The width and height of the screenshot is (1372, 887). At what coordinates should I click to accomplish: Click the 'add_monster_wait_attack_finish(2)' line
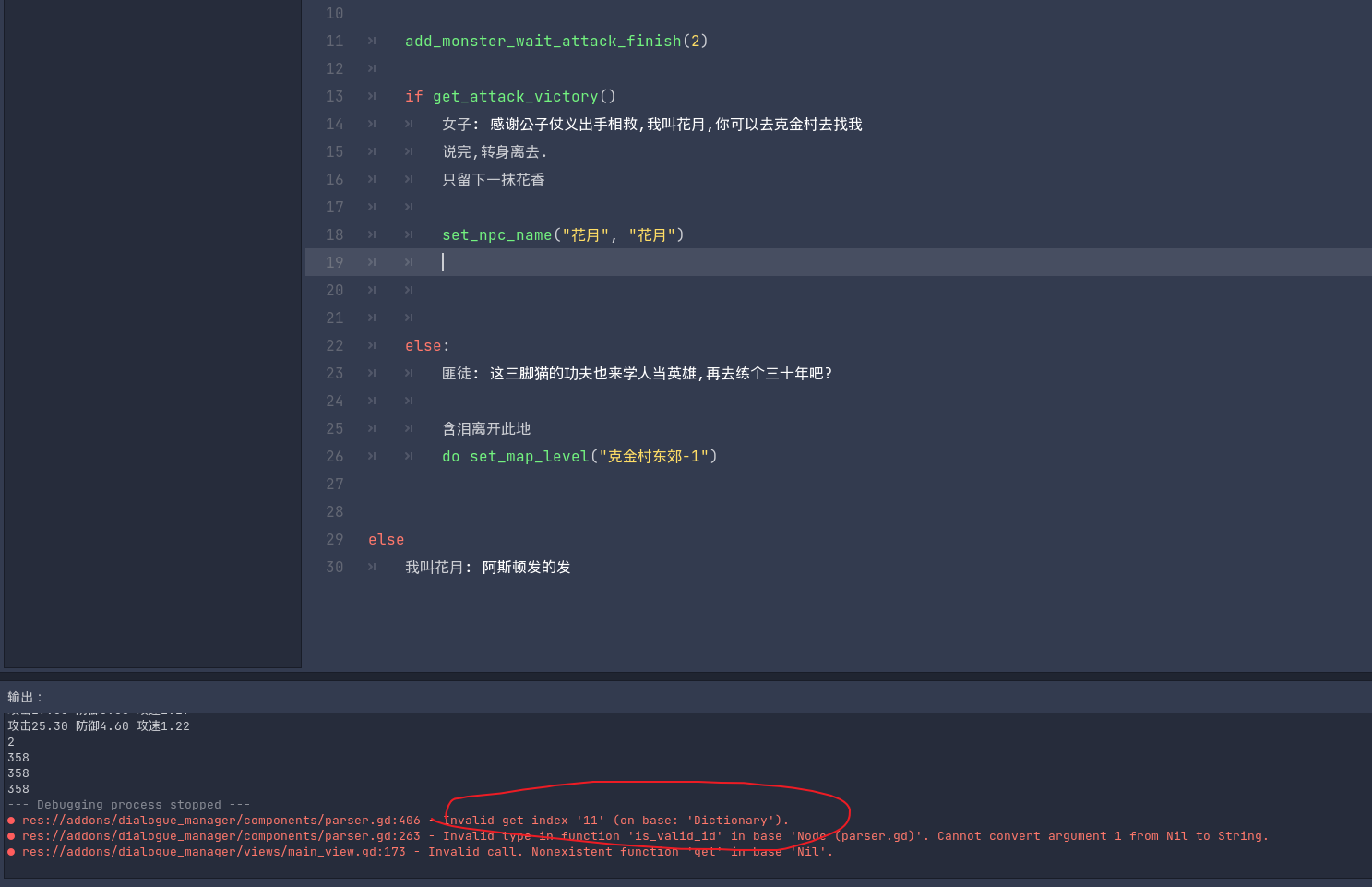coord(555,41)
